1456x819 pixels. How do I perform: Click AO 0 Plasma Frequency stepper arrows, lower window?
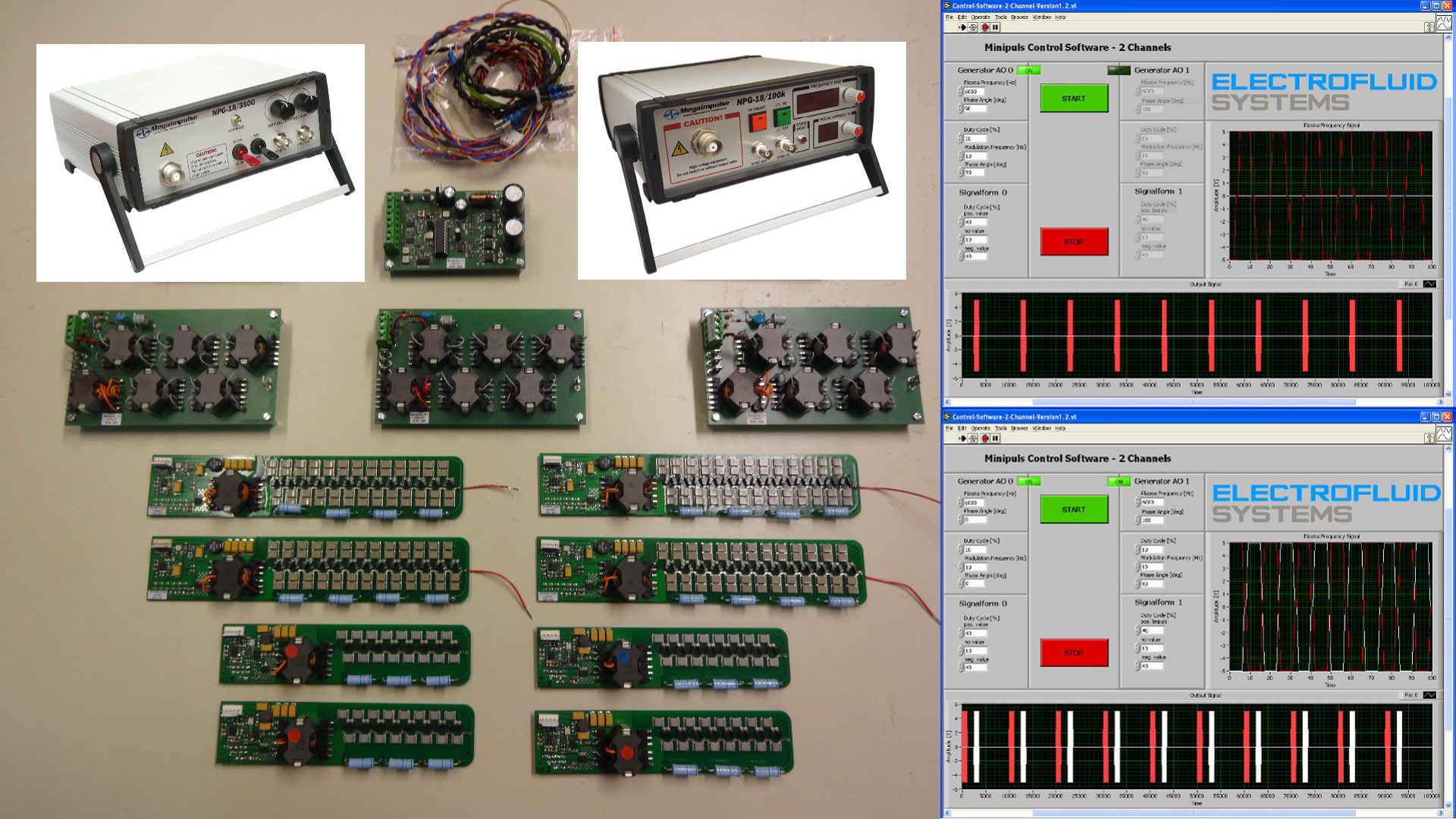pyautogui.click(x=961, y=503)
